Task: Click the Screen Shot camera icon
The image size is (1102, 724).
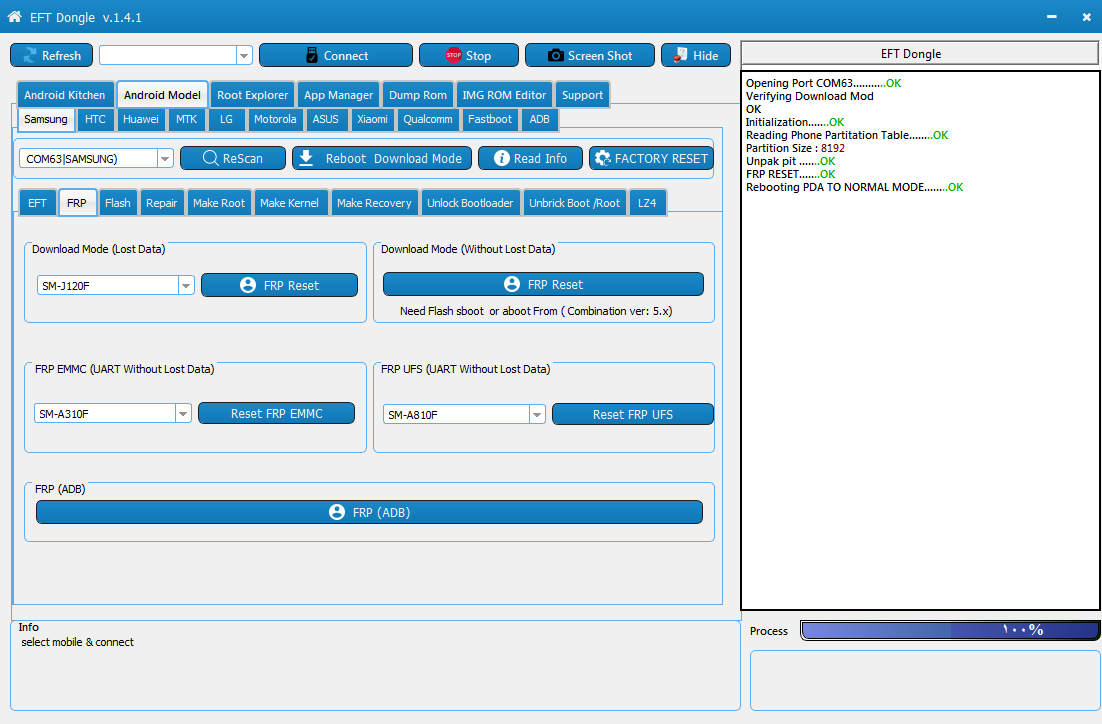Action: coord(555,56)
